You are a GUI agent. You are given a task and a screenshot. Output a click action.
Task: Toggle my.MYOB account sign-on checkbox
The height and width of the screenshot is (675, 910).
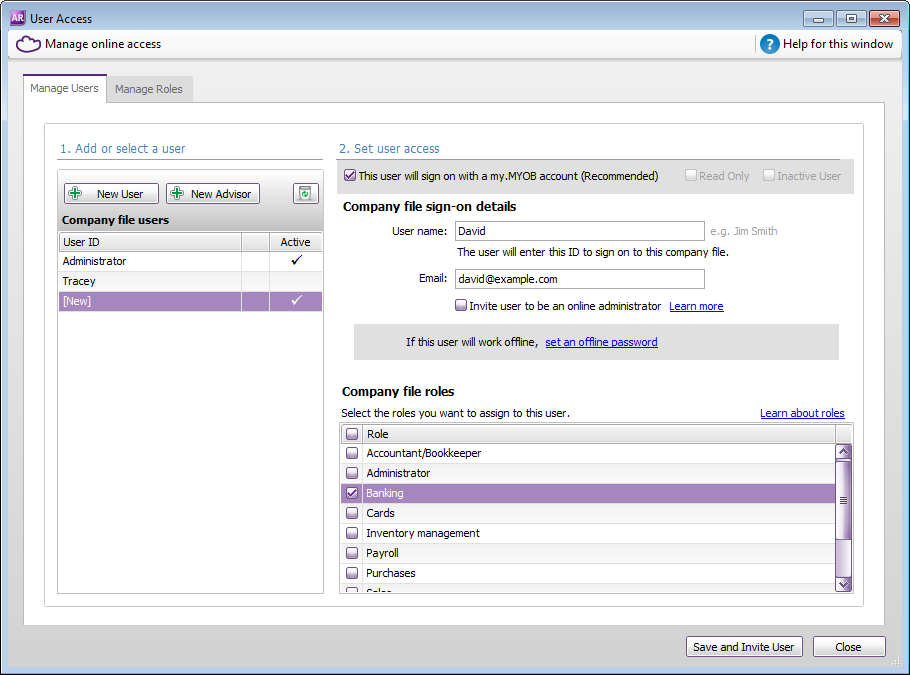point(350,176)
